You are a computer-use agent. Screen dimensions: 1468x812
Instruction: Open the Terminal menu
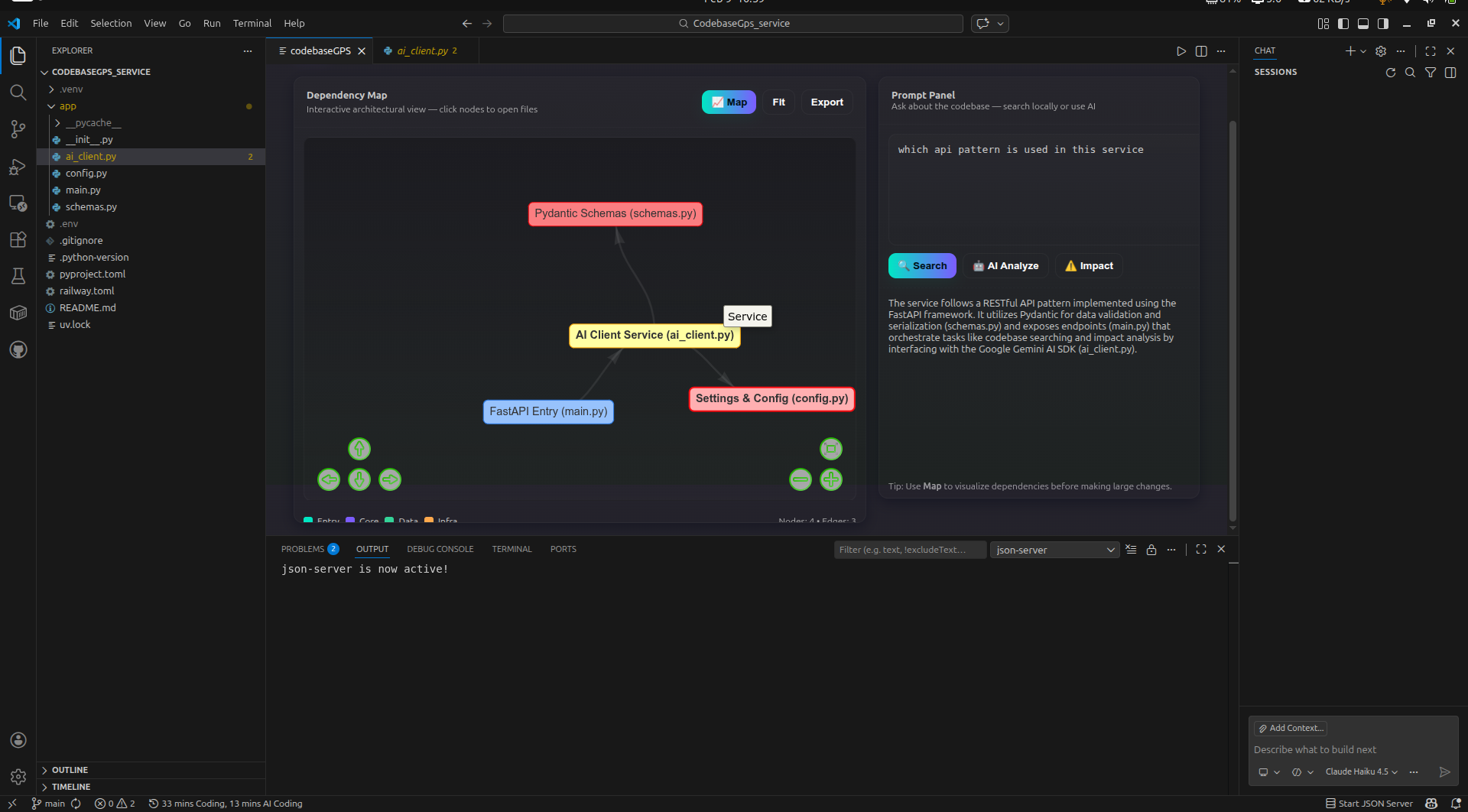point(252,24)
